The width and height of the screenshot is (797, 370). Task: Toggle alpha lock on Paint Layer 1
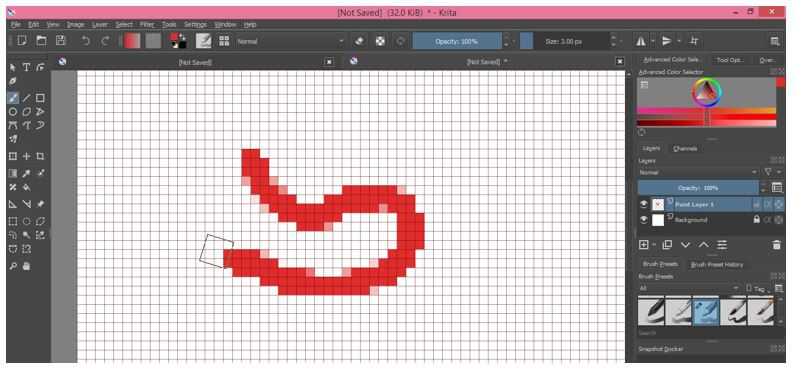[x=778, y=204]
